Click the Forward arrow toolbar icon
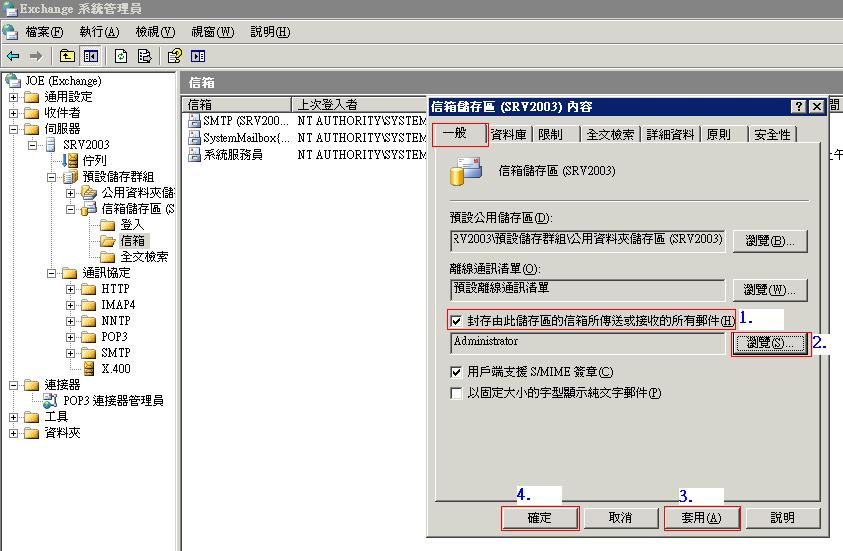The height and width of the screenshot is (551, 843). (36, 56)
